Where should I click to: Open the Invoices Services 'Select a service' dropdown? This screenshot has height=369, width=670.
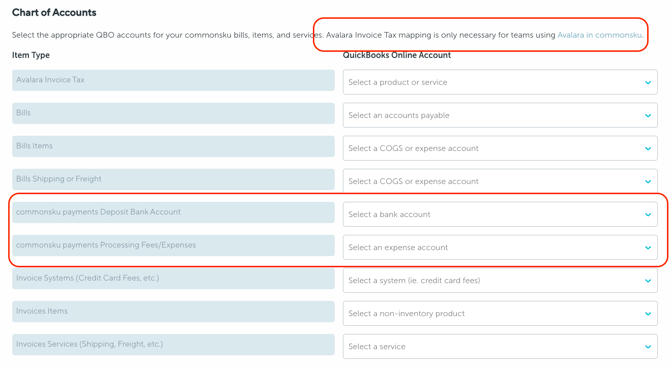tap(500, 346)
